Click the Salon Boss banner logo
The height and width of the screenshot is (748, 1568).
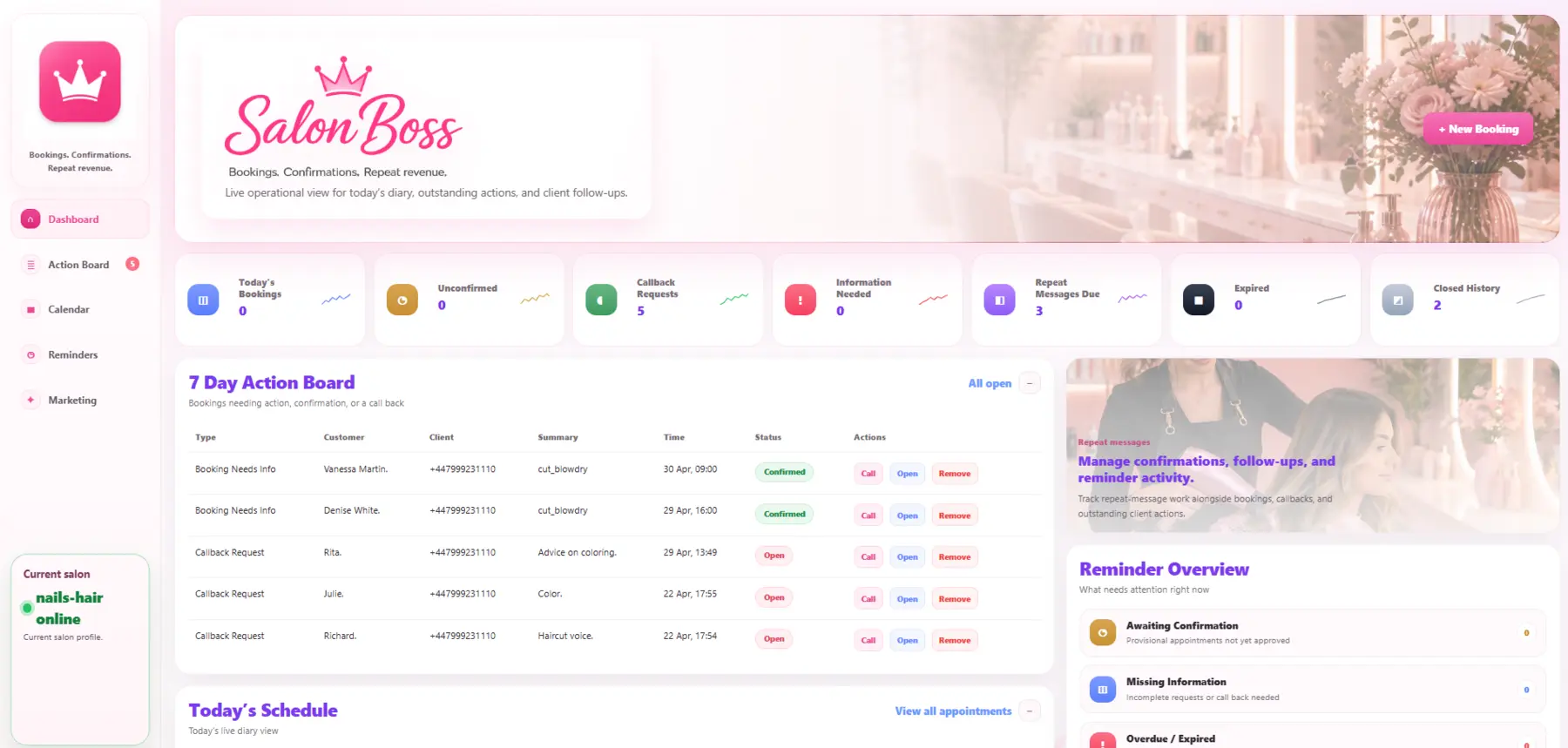click(343, 106)
